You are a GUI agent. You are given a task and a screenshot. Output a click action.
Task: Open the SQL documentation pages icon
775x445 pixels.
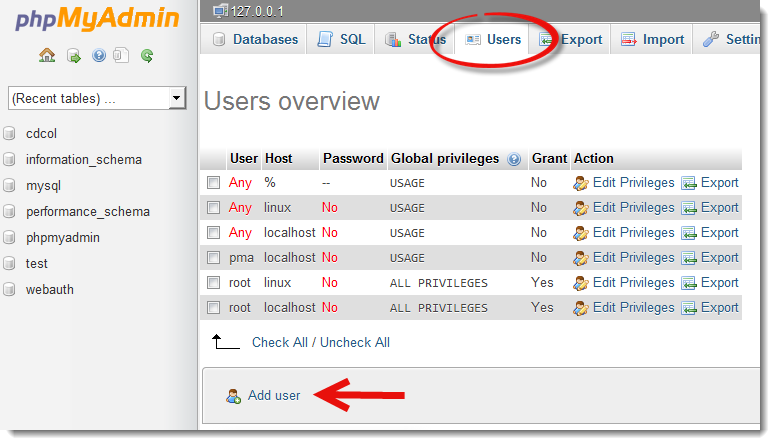pos(121,55)
